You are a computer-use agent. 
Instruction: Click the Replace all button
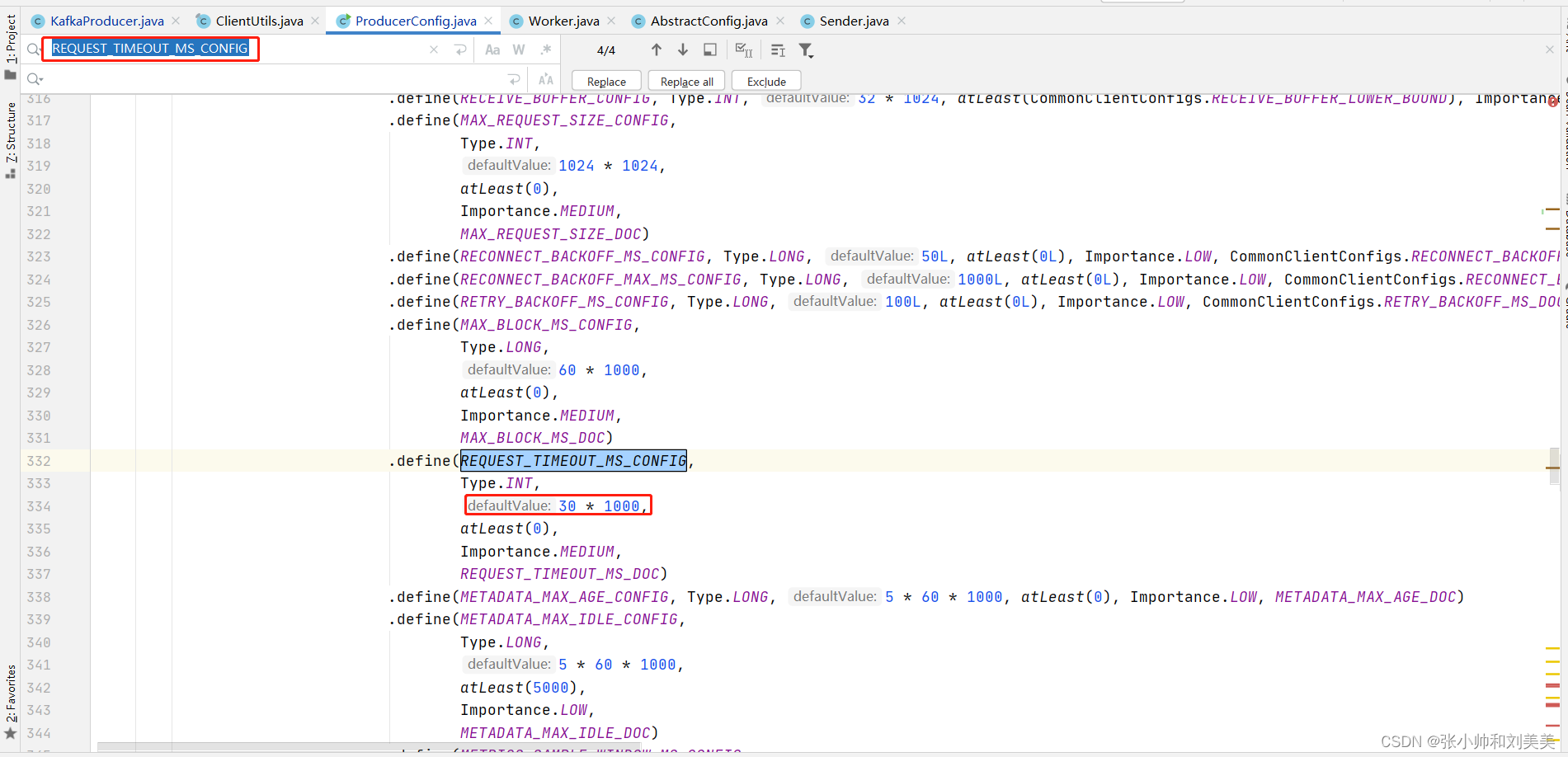coord(686,81)
